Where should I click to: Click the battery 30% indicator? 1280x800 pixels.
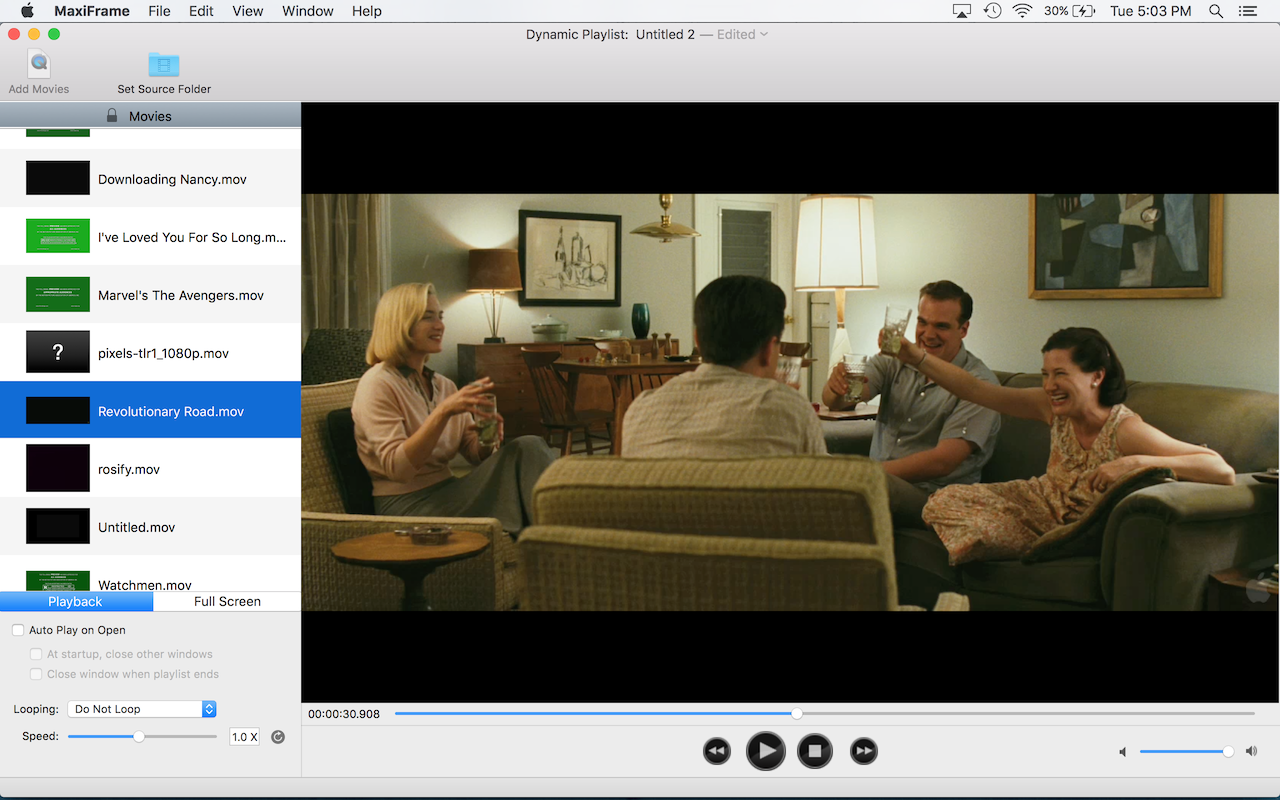point(1070,11)
